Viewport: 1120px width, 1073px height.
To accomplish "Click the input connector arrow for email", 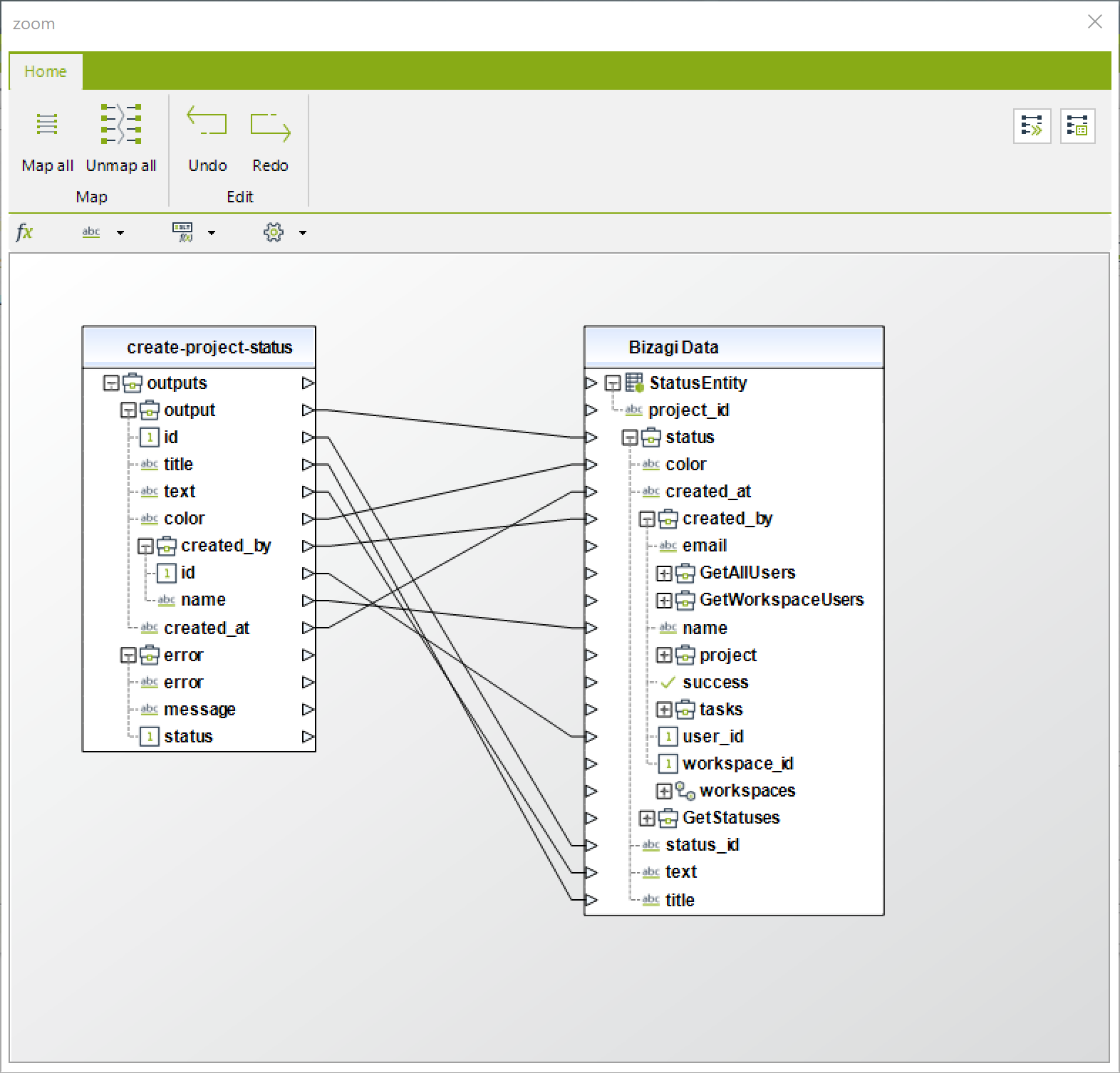I will (x=591, y=546).
